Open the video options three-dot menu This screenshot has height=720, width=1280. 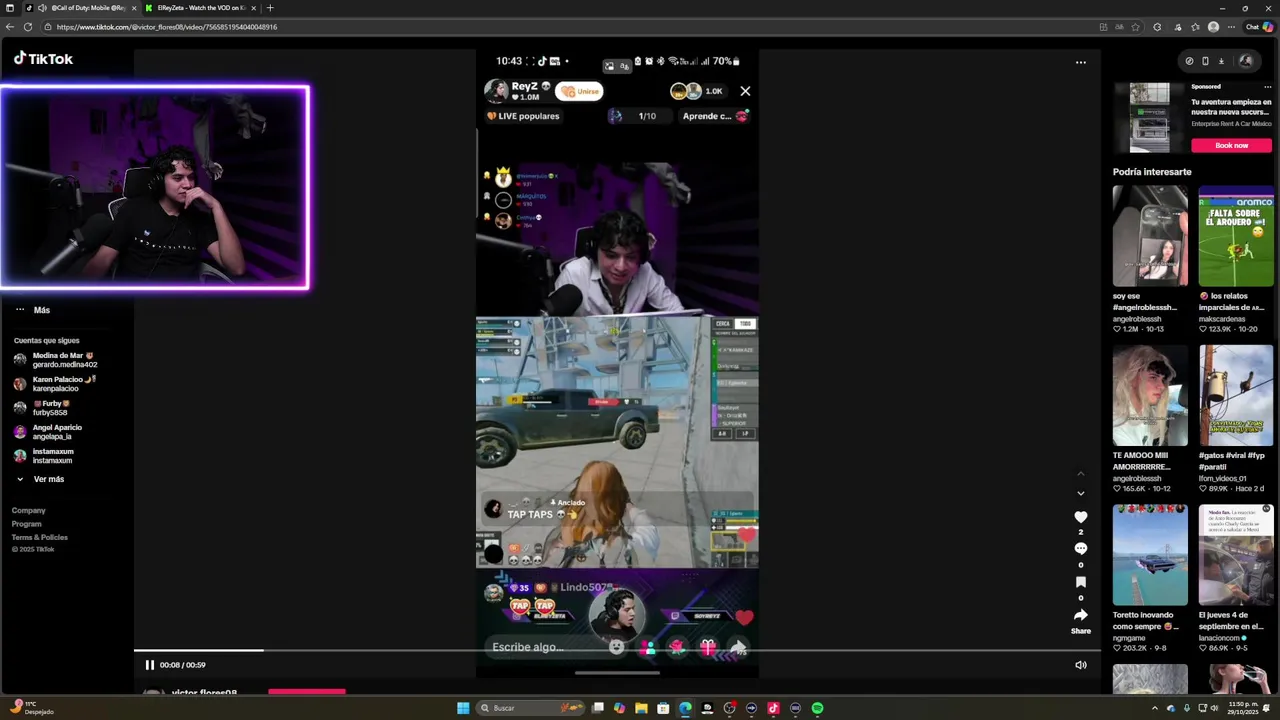(1080, 62)
